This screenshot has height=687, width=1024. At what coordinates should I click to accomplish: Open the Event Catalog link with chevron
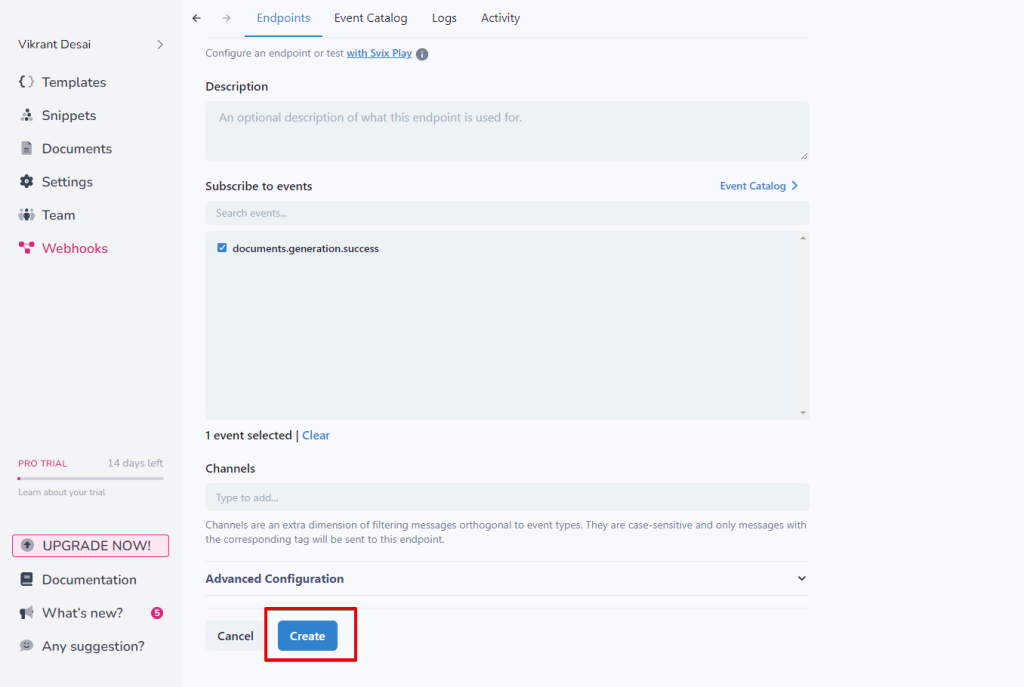point(758,186)
